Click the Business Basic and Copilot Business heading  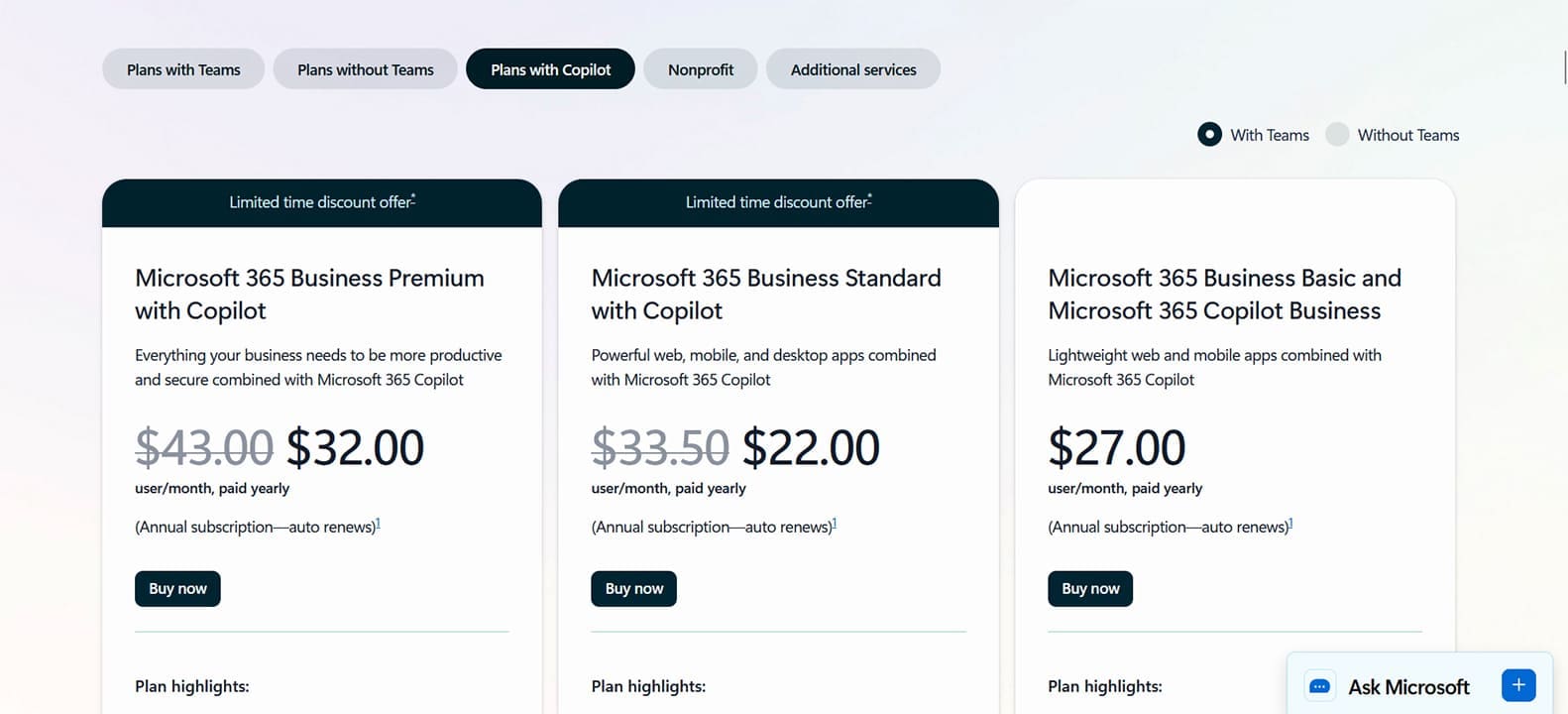[x=1224, y=295]
